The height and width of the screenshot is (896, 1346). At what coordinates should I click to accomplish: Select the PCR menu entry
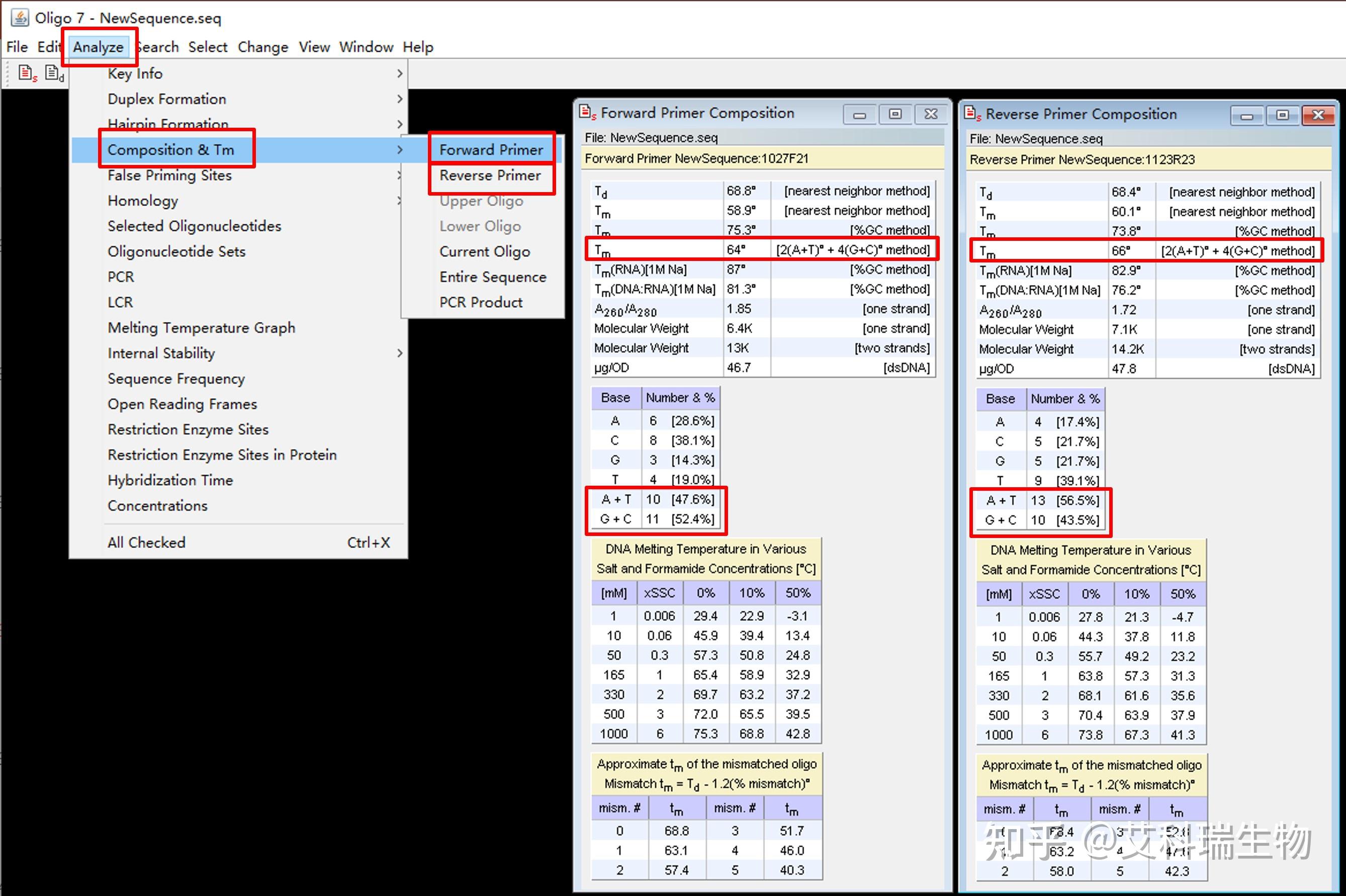pos(238,277)
